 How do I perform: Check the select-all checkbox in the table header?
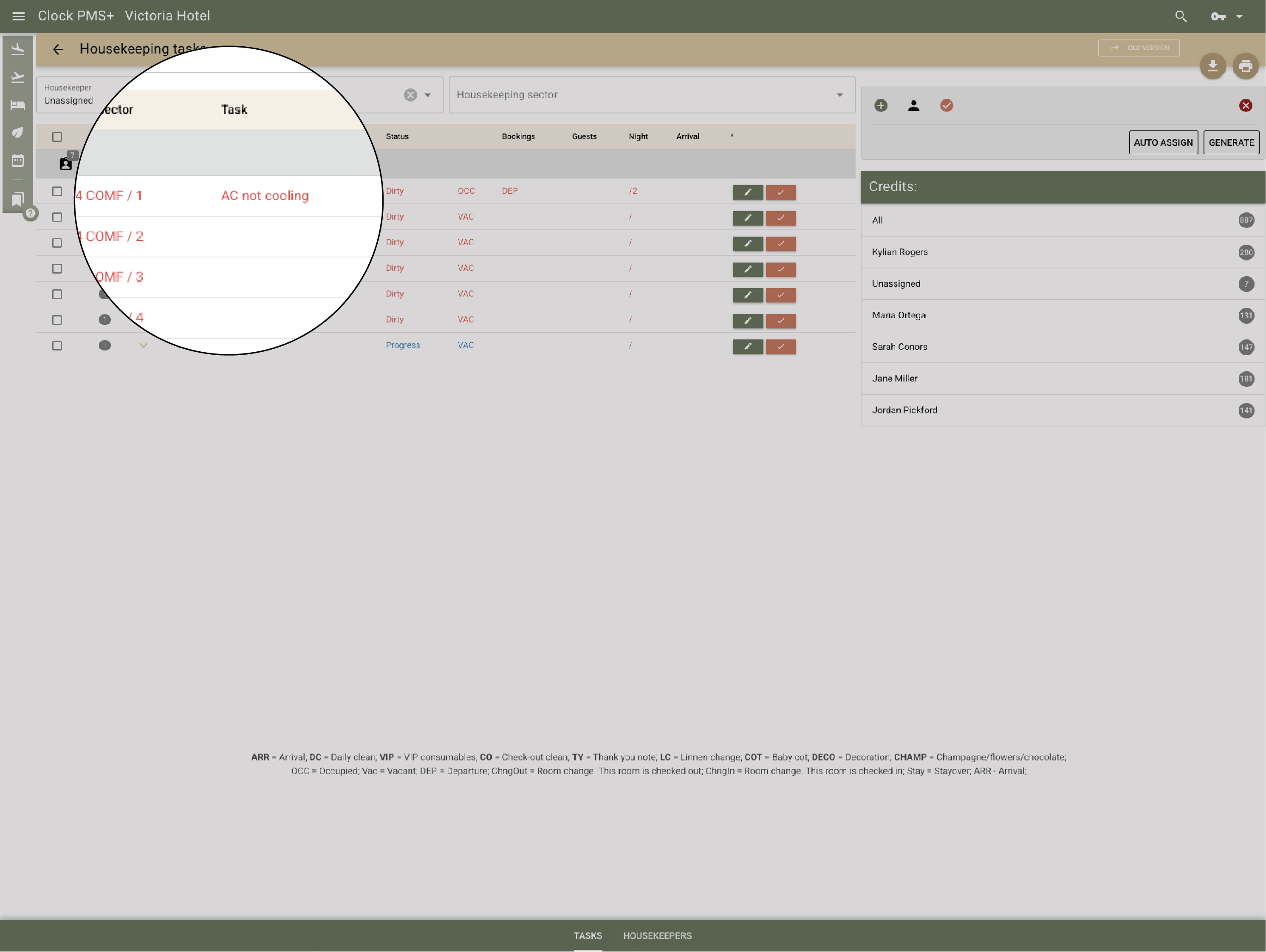(57, 136)
